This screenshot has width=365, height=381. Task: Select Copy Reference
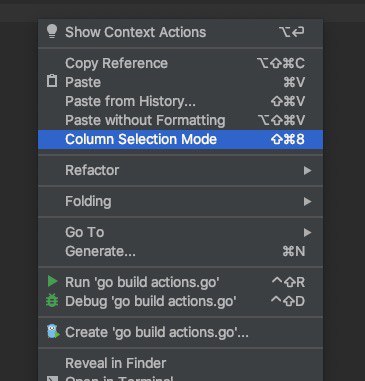click(x=180, y=63)
